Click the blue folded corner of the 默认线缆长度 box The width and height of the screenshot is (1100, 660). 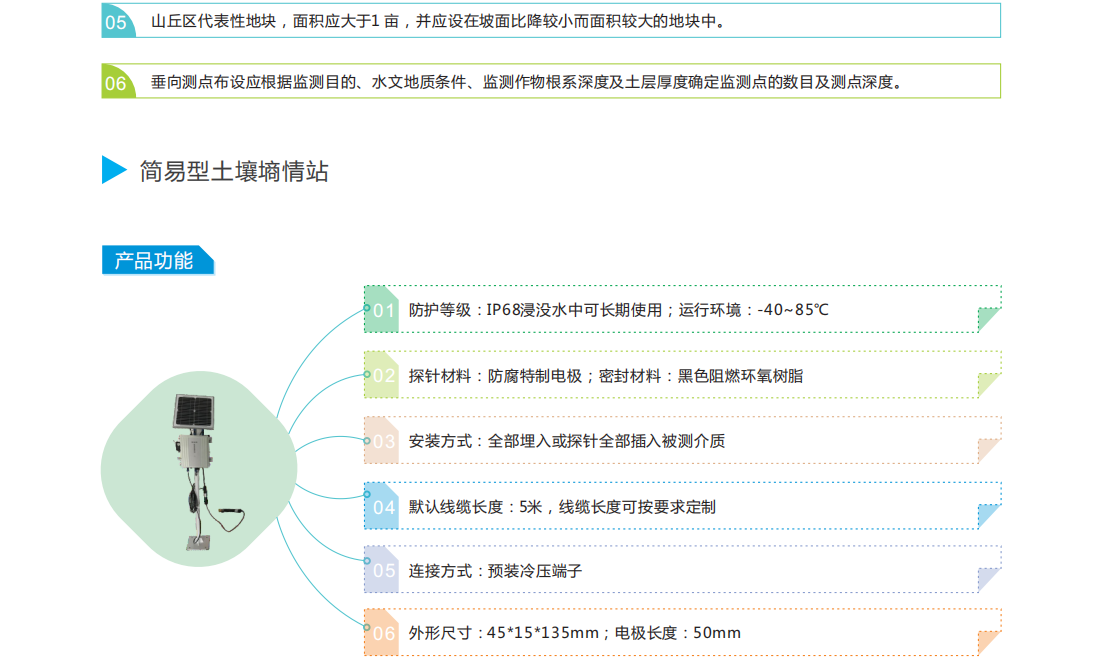pos(988,516)
